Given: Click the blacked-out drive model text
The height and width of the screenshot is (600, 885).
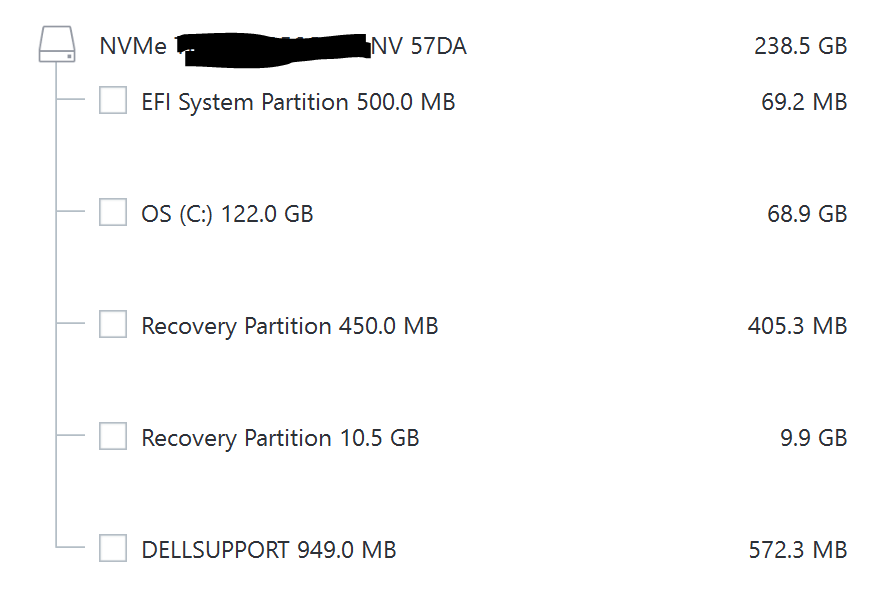Looking at the screenshot, I should [272, 47].
